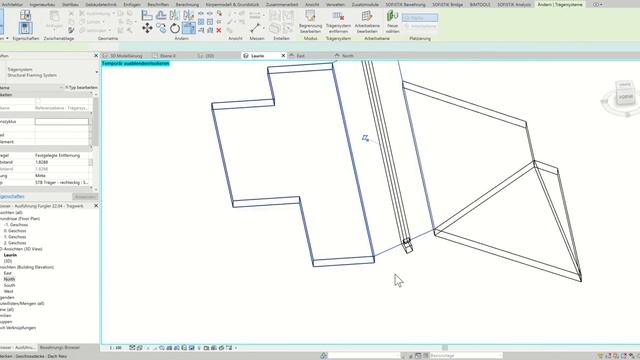Activate the Rotate tool

pyautogui.click(x=175, y=28)
